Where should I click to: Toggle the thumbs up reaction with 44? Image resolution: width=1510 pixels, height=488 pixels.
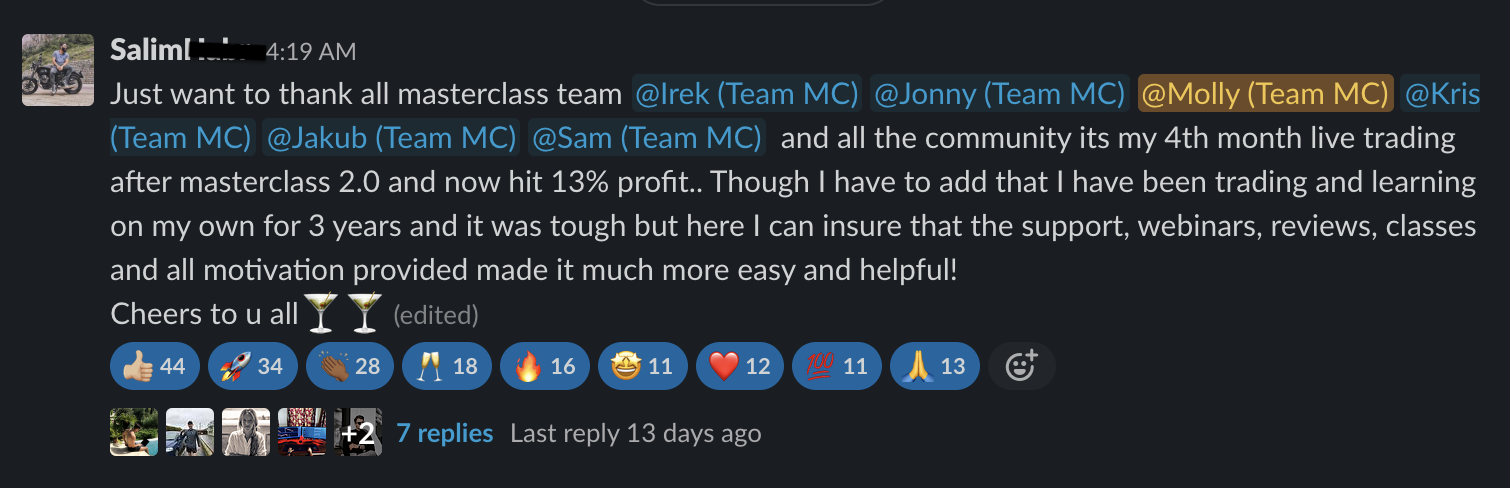pyautogui.click(x=155, y=366)
